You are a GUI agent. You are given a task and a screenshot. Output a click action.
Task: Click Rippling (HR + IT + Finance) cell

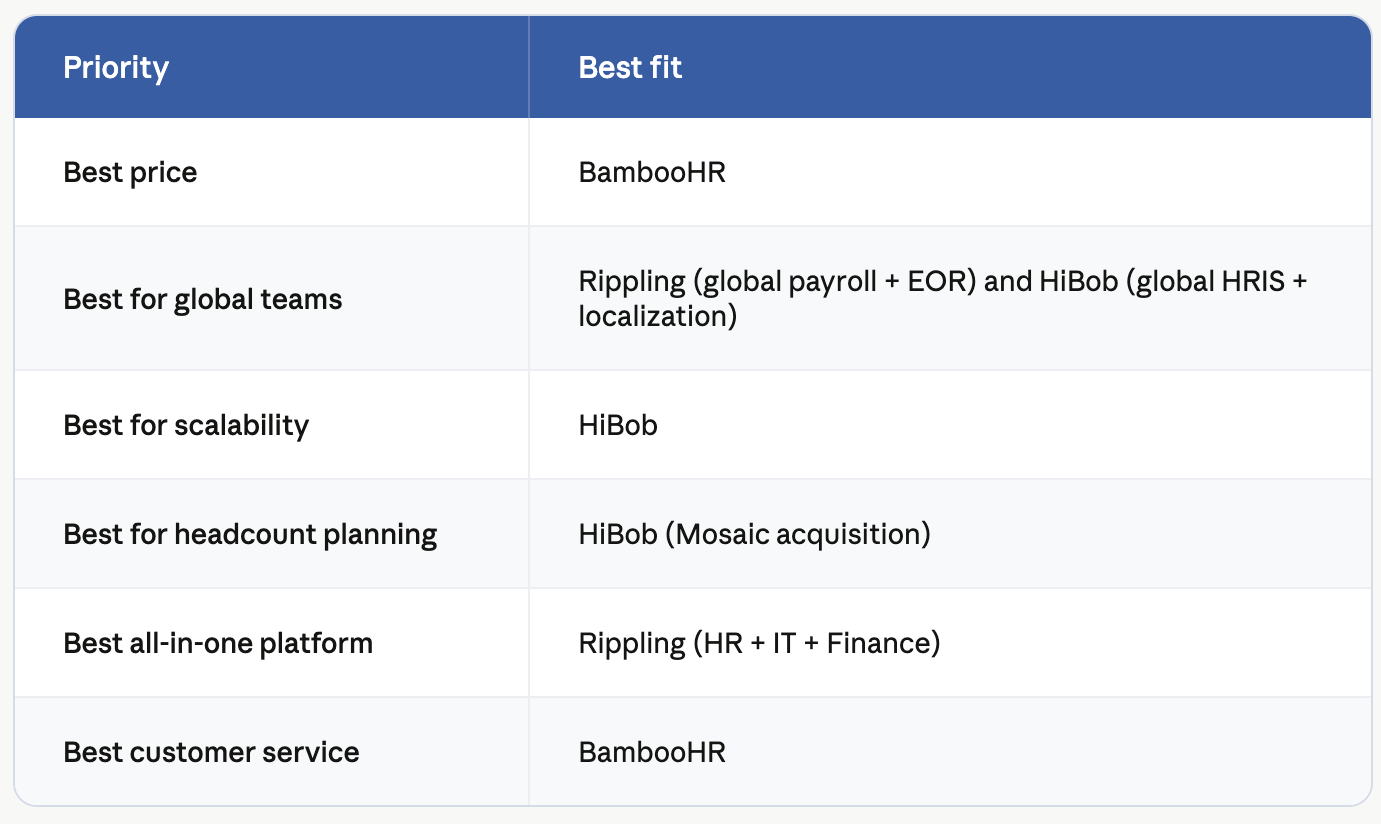[x=759, y=643]
